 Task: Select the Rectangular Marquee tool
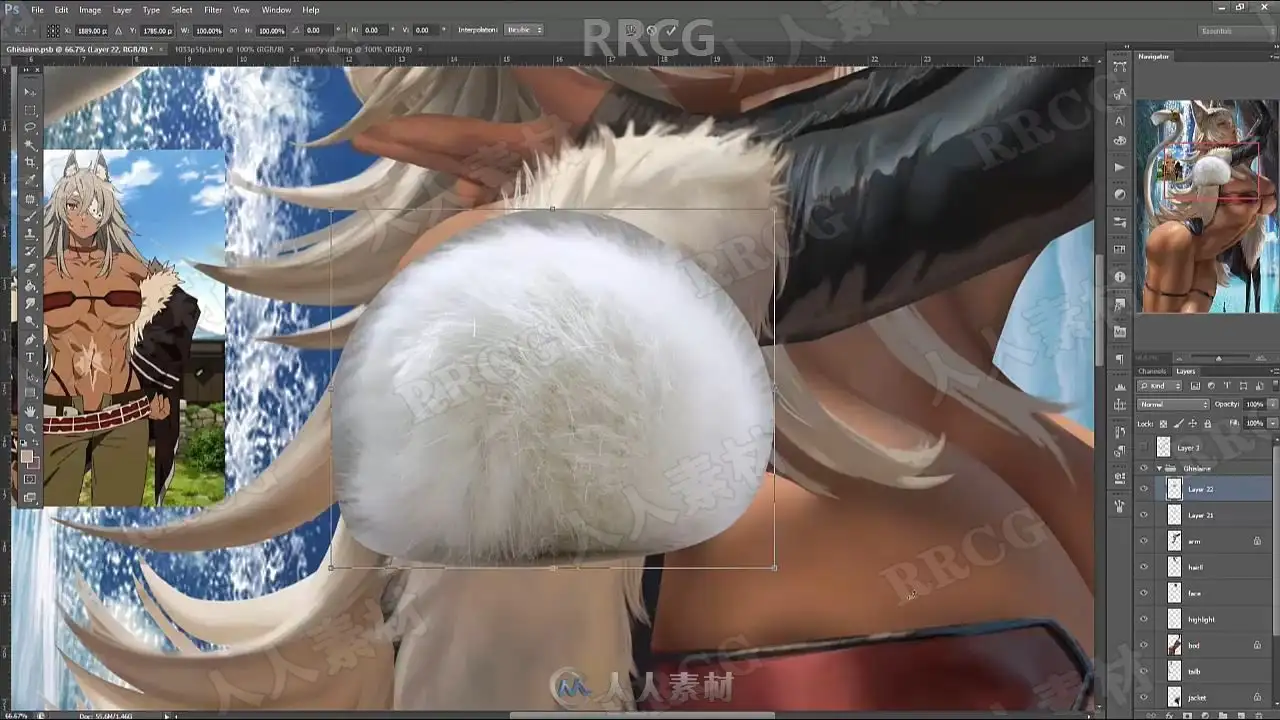click(x=30, y=110)
